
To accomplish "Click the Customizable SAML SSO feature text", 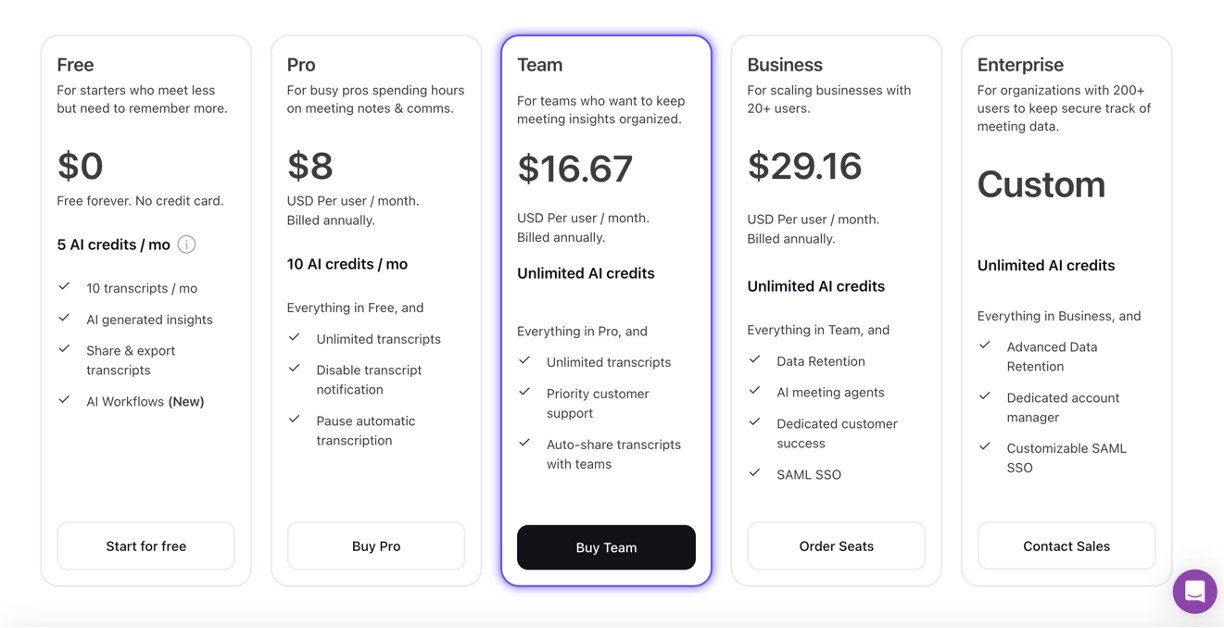I will click(1066, 458).
